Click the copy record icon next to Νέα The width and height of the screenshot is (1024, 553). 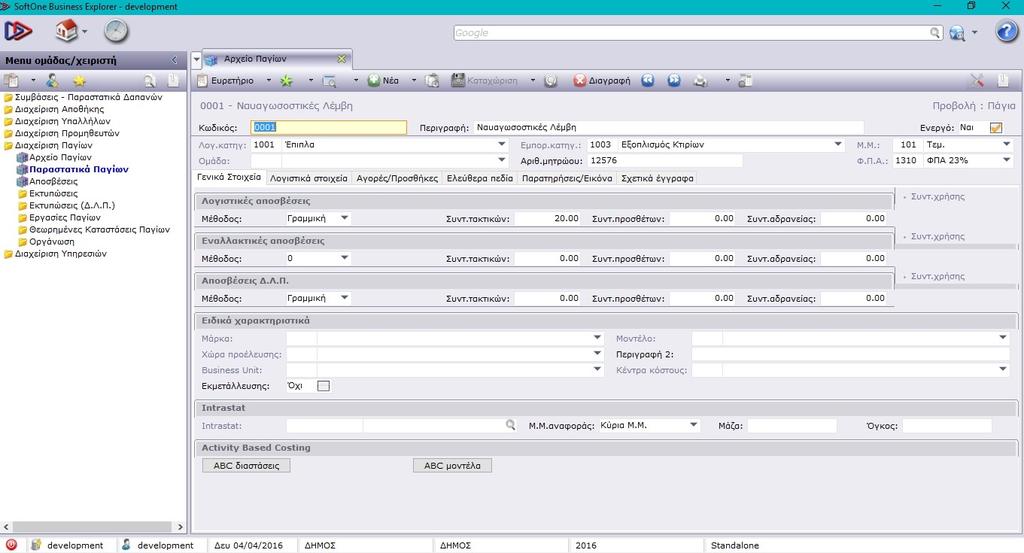pos(432,81)
